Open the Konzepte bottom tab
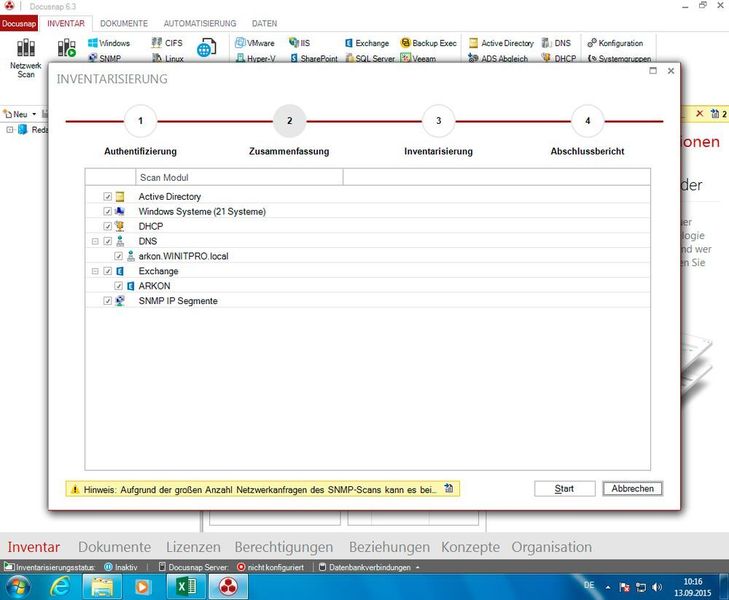 (x=471, y=547)
